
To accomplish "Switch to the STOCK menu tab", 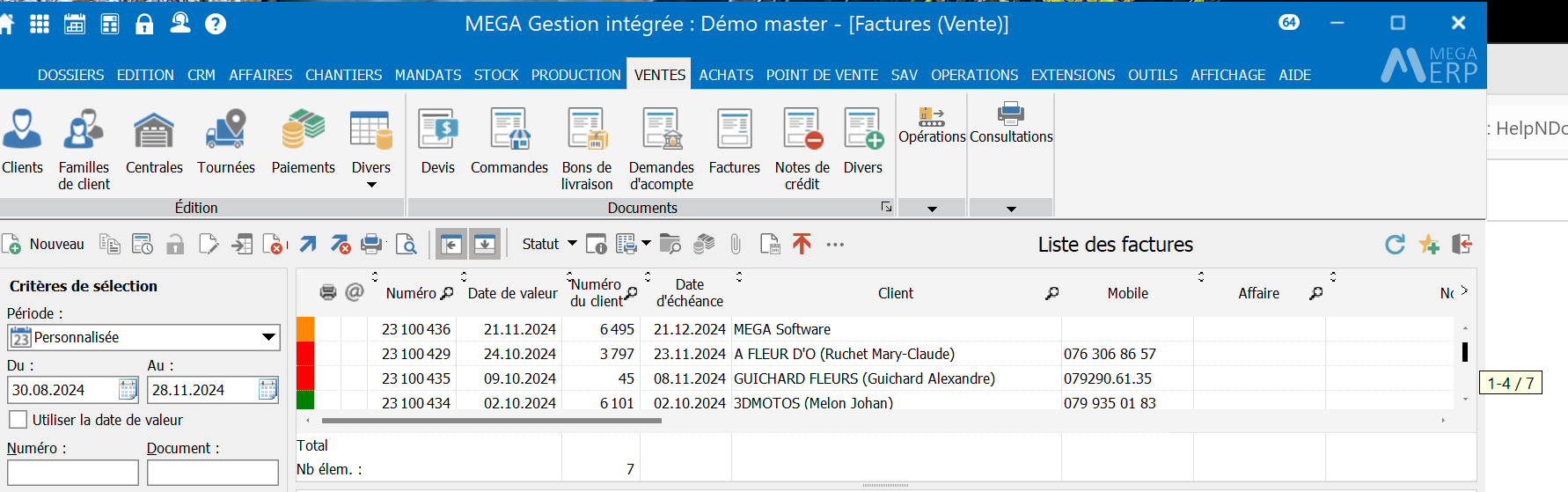I will (496, 75).
